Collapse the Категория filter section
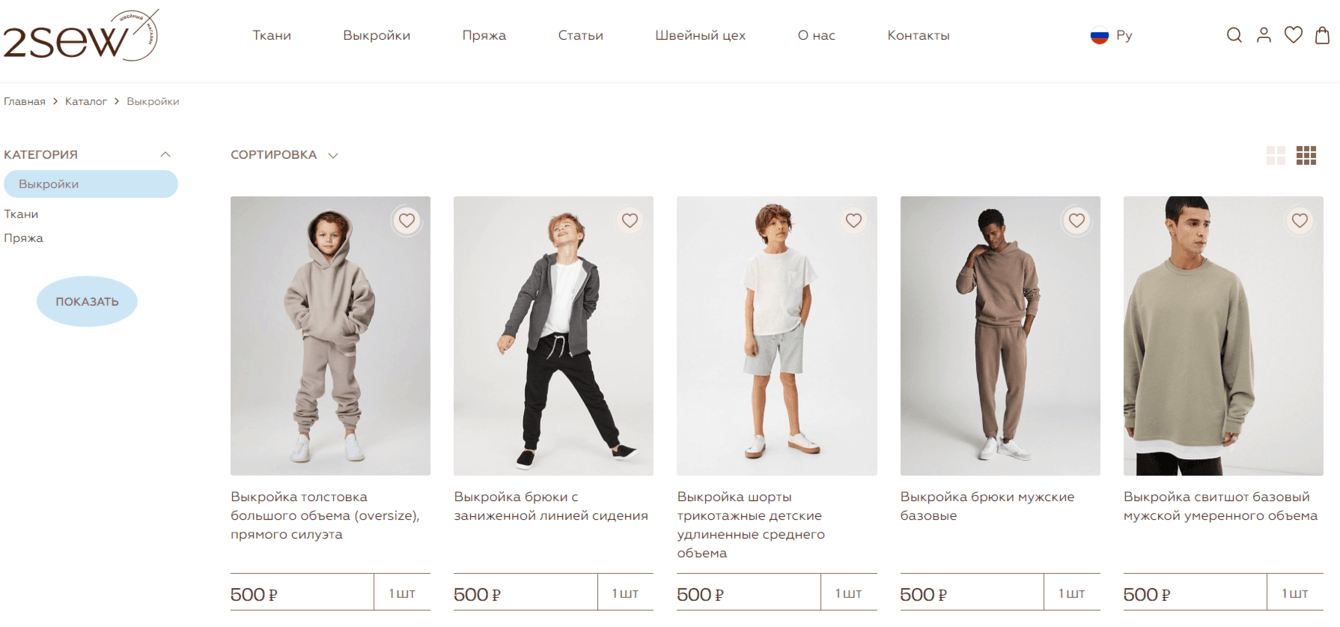1340x627 pixels. tap(165, 155)
